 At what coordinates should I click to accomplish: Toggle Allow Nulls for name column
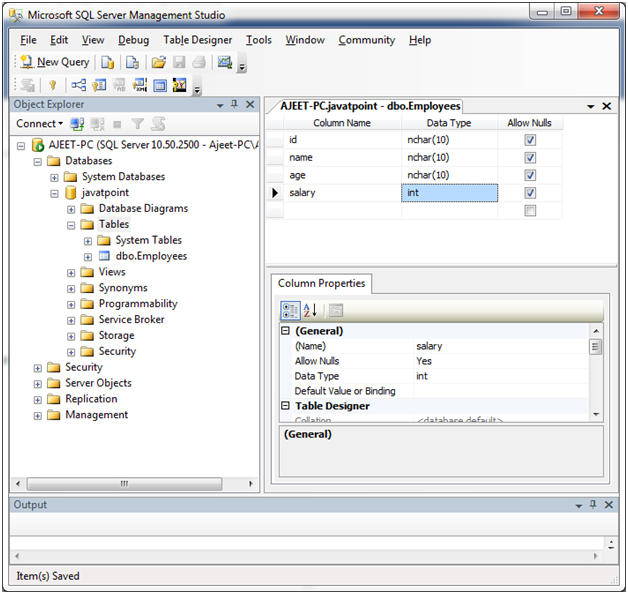pos(530,157)
